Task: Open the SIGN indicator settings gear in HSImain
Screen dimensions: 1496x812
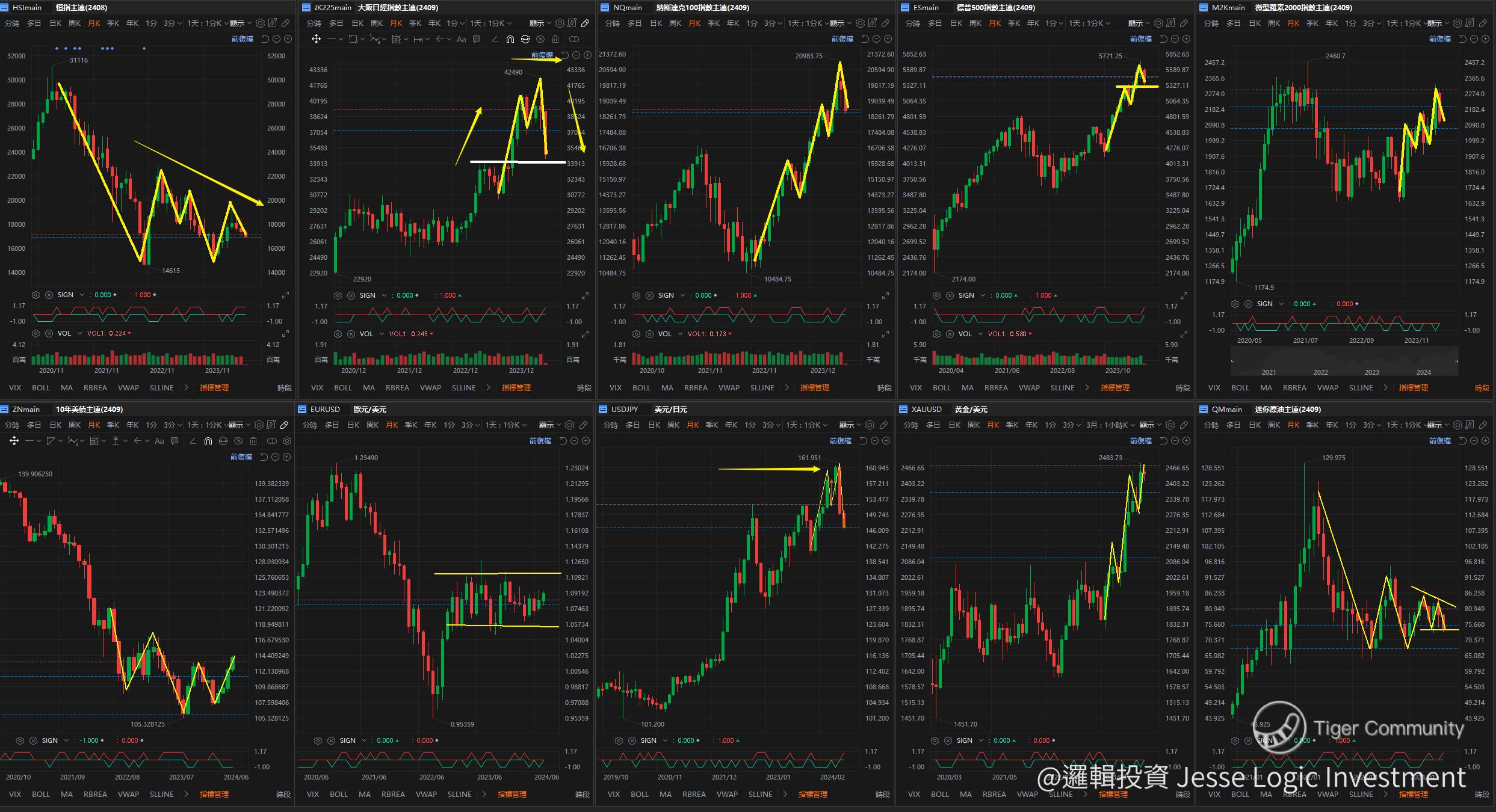Action: point(36,295)
